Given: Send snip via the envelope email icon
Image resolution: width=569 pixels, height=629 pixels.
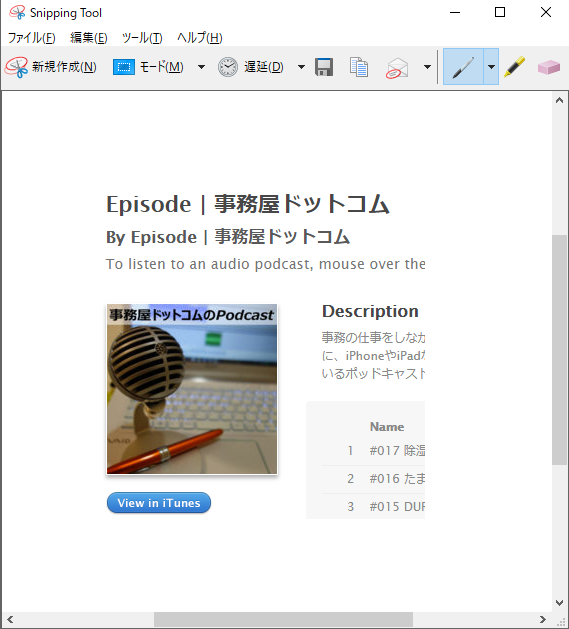Looking at the screenshot, I should click(x=397, y=67).
